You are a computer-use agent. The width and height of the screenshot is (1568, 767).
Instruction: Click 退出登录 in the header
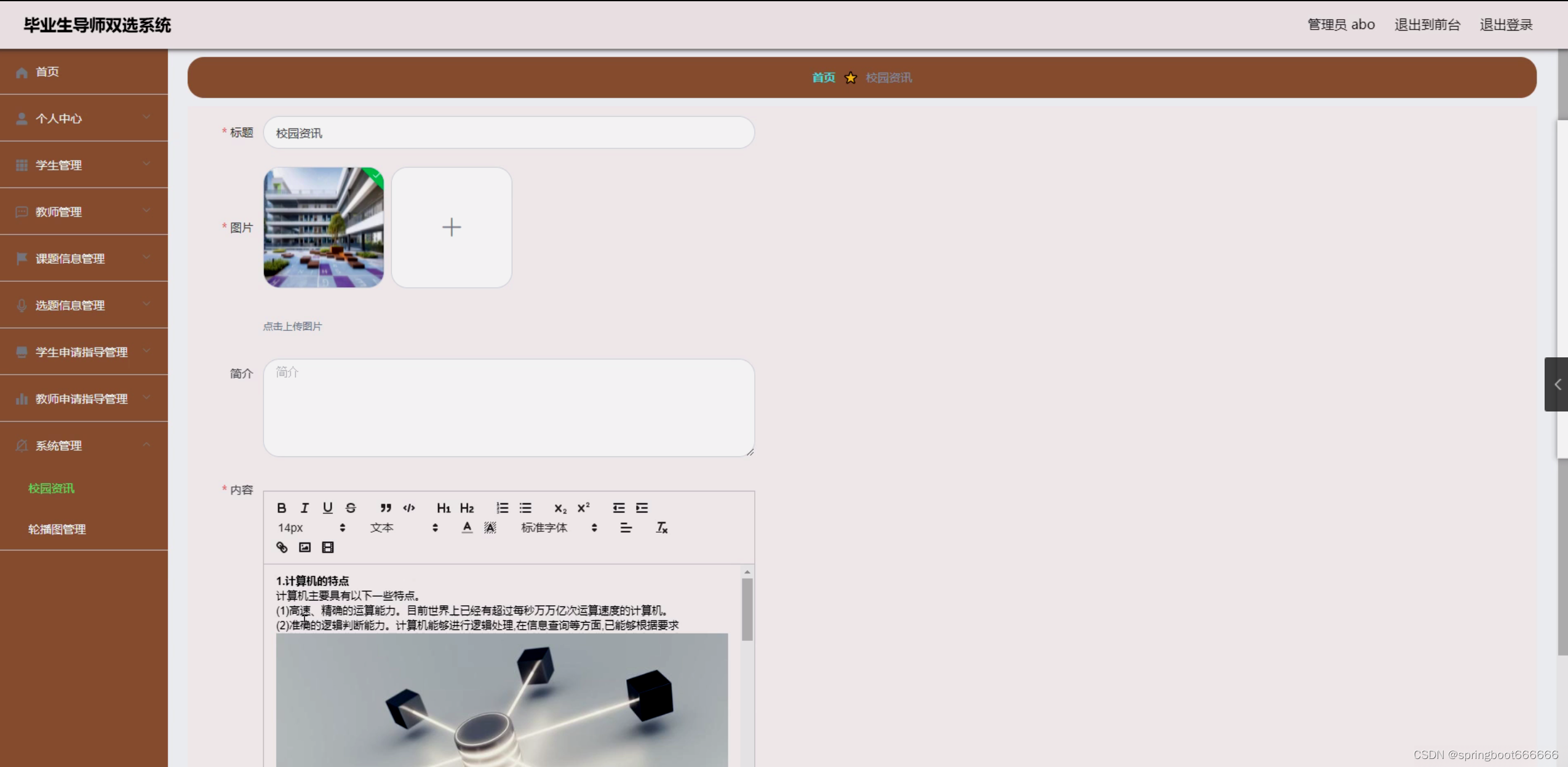(1505, 25)
